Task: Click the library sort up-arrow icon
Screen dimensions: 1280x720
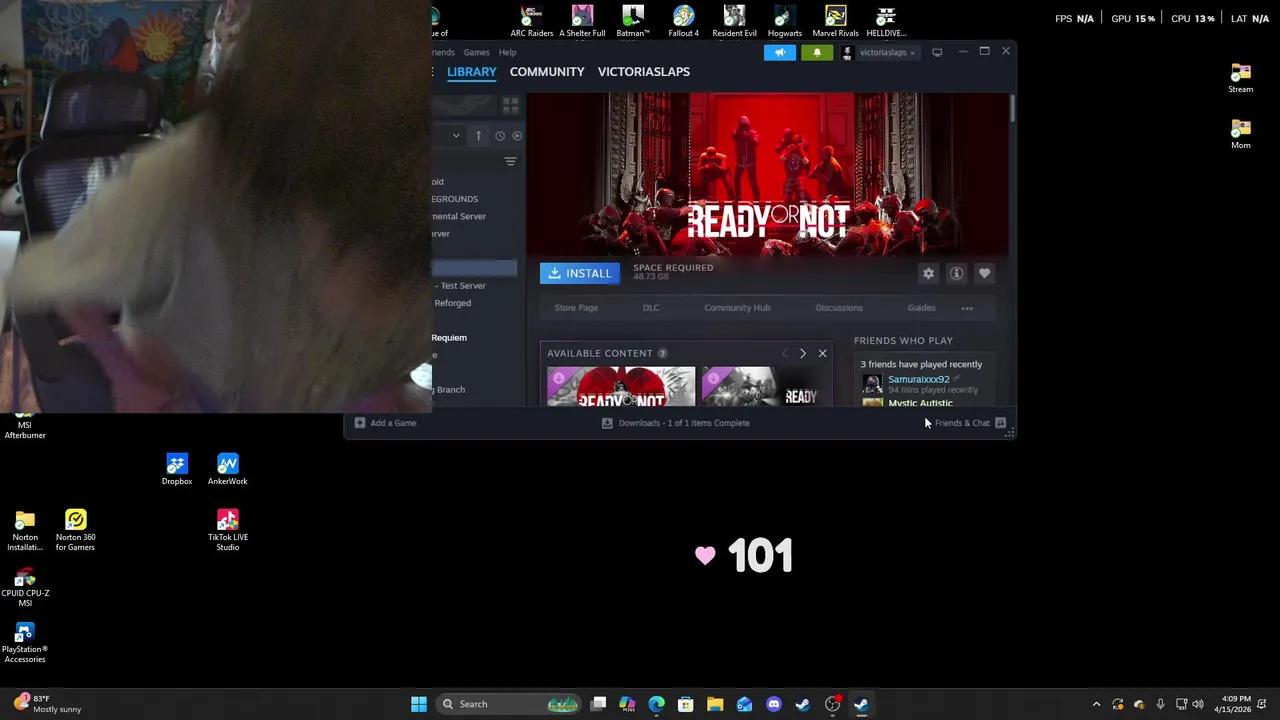Action: point(478,135)
